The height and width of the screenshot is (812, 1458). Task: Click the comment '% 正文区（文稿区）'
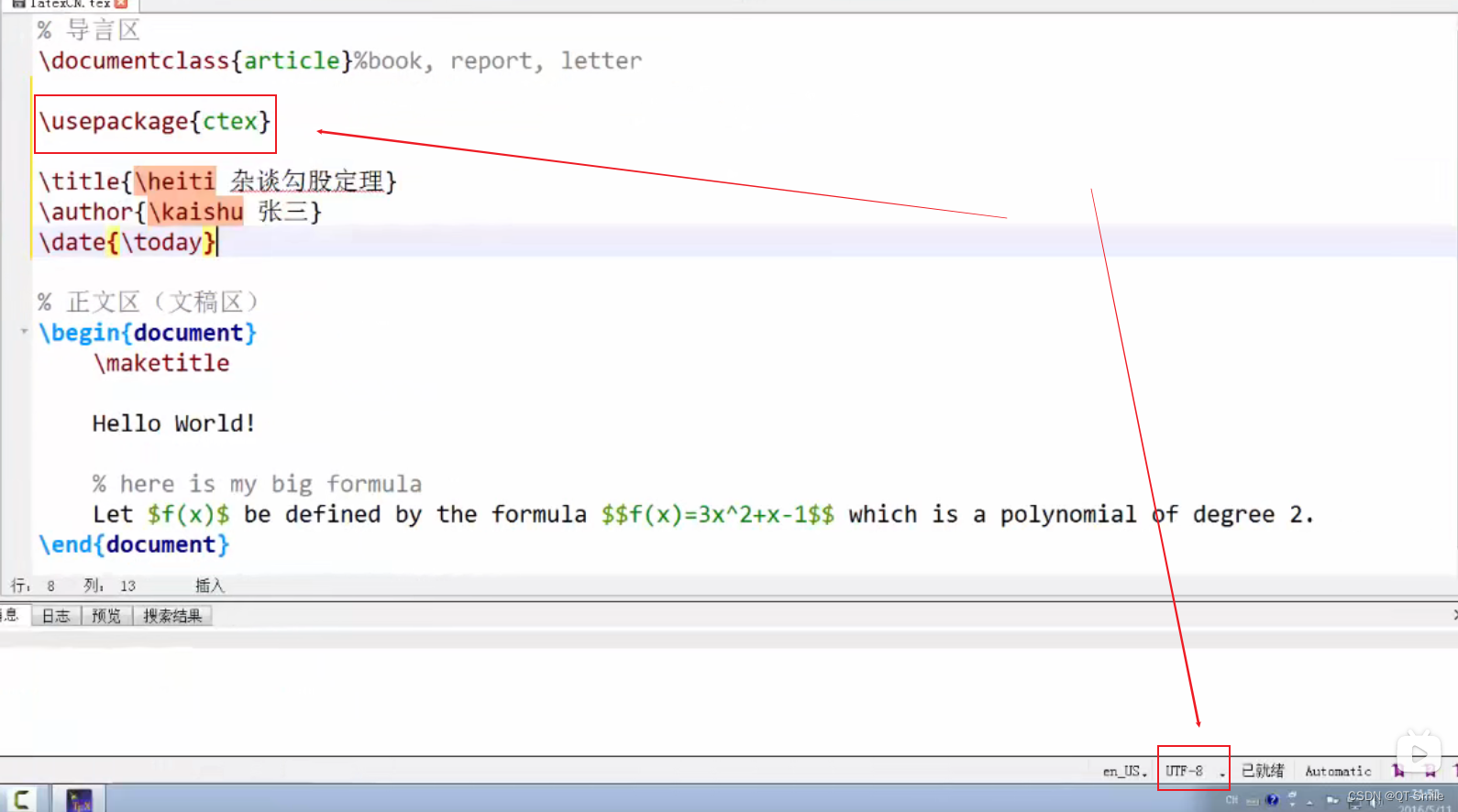pos(149,302)
